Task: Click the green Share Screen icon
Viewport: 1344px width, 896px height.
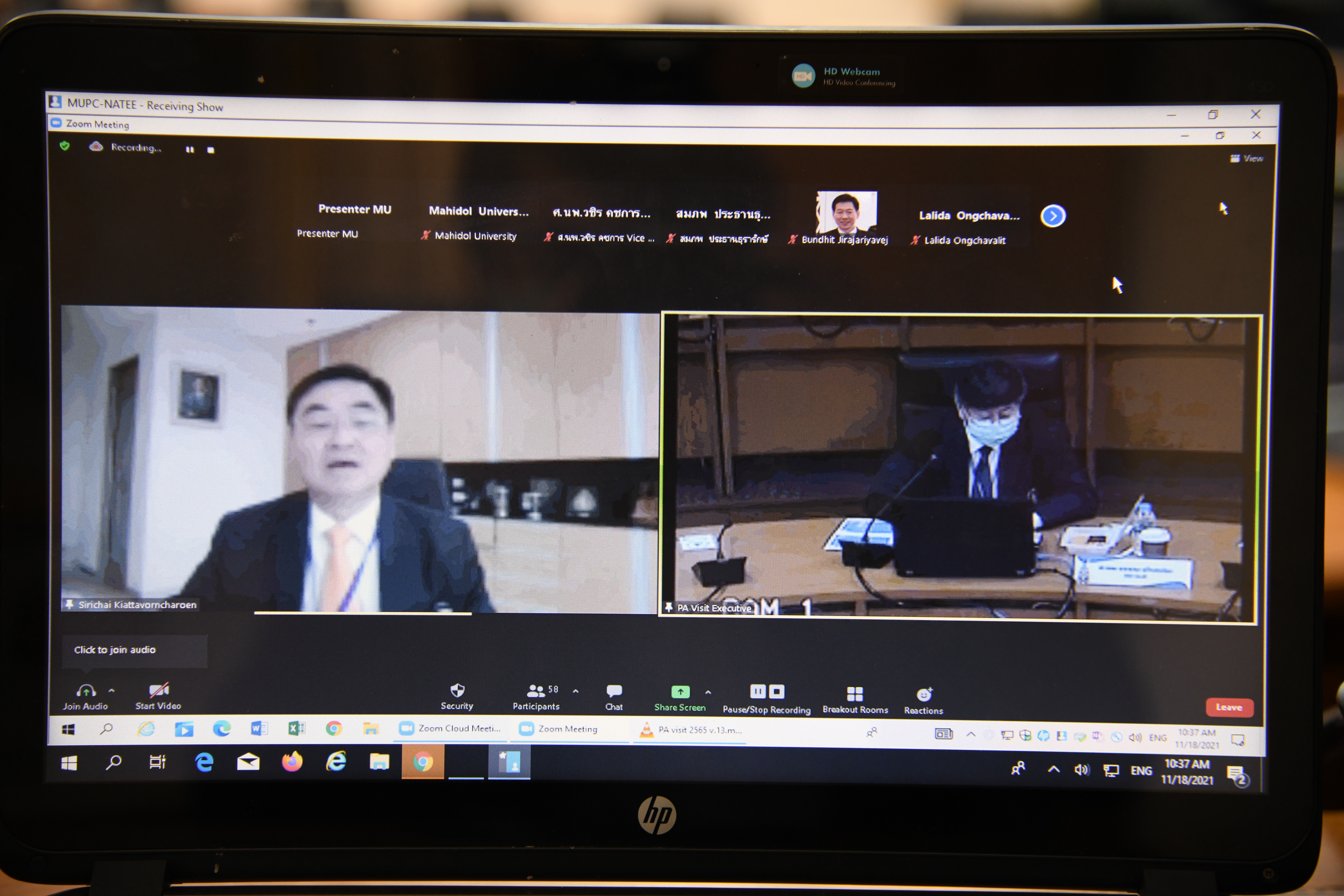Action: pos(680,692)
